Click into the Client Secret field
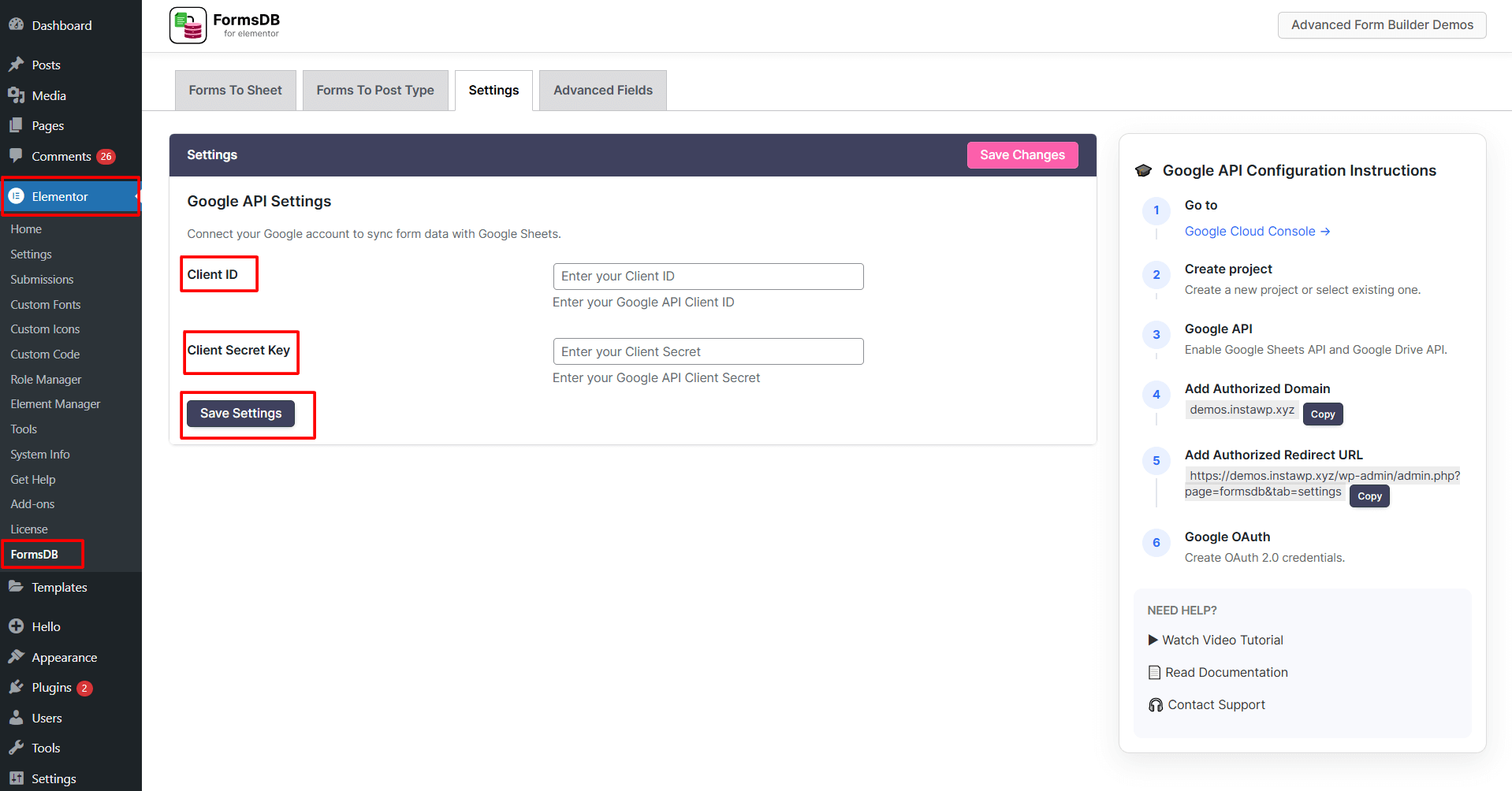This screenshot has height=791, width=1512. click(708, 352)
